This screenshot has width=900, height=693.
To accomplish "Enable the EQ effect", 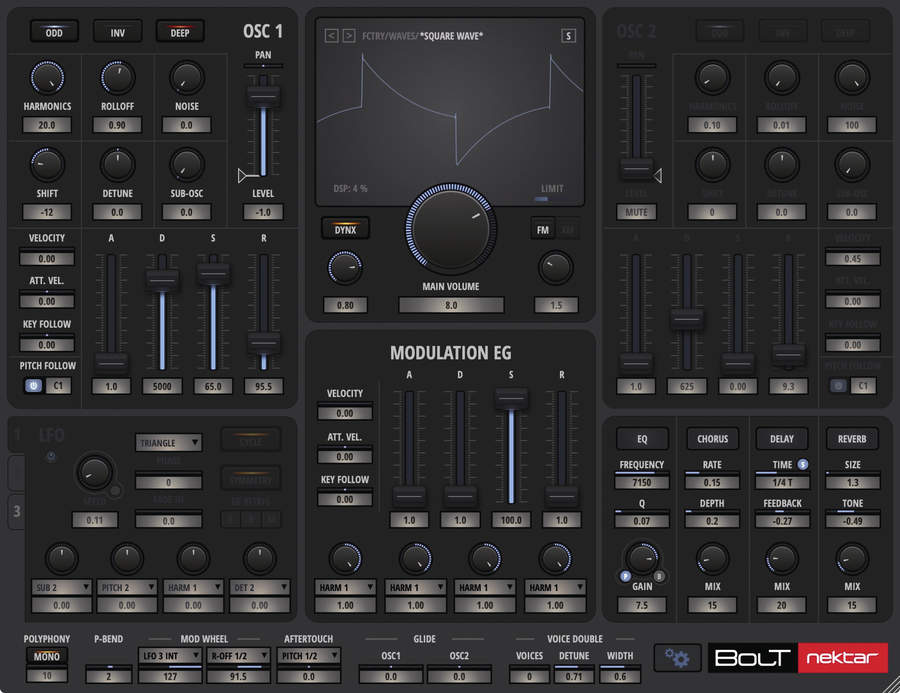I will coord(642,439).
